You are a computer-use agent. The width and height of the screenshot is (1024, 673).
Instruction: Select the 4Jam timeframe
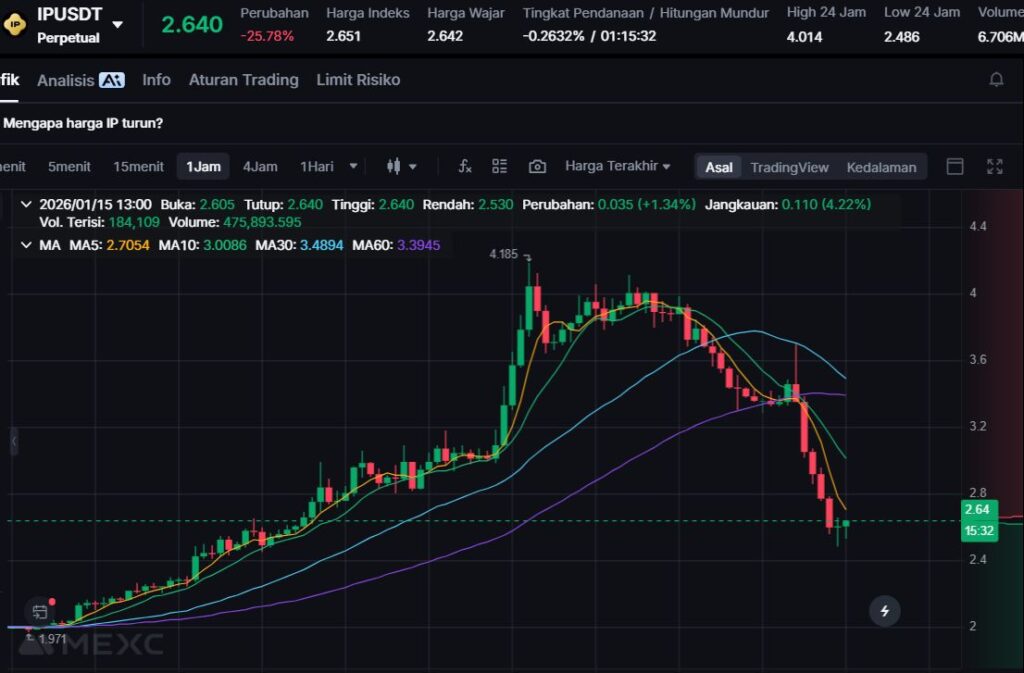260,166
